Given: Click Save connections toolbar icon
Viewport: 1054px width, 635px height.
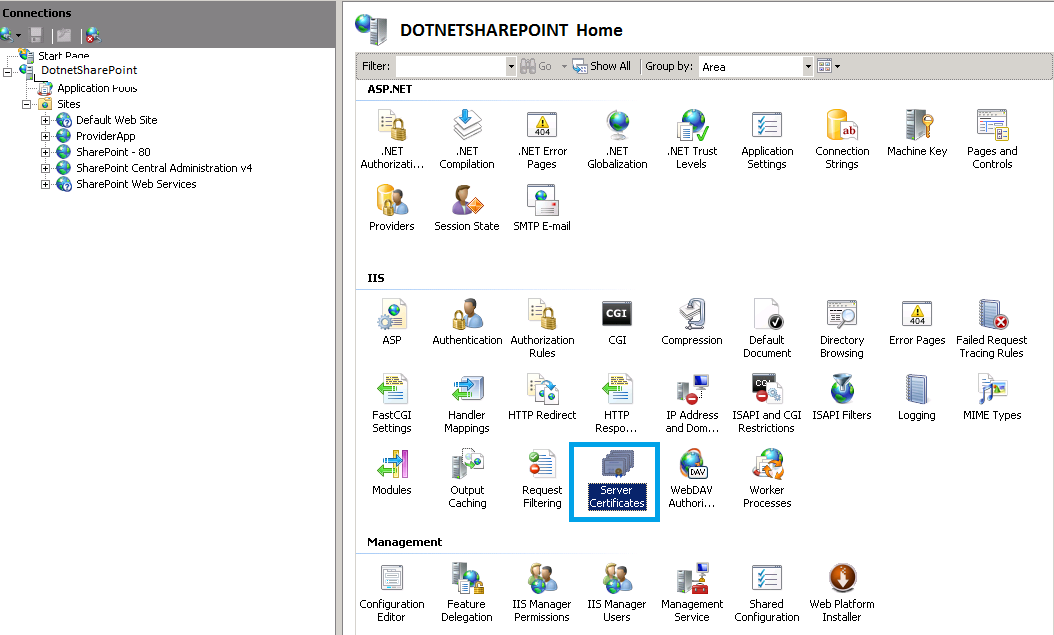Looking at the screenshot, I should [x=36, y=35].
